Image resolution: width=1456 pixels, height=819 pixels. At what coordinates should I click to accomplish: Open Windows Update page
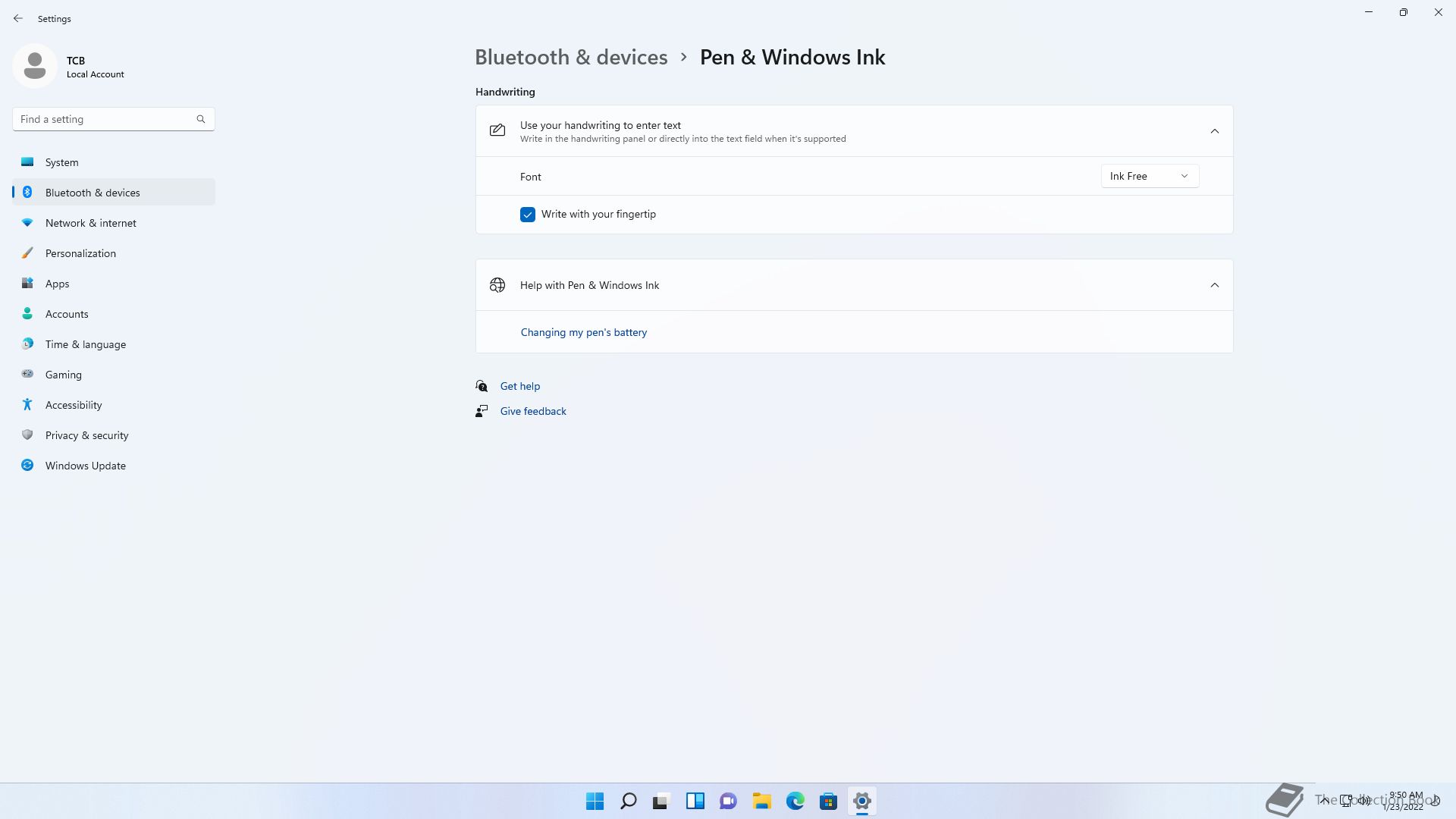(x=114, y=466)
